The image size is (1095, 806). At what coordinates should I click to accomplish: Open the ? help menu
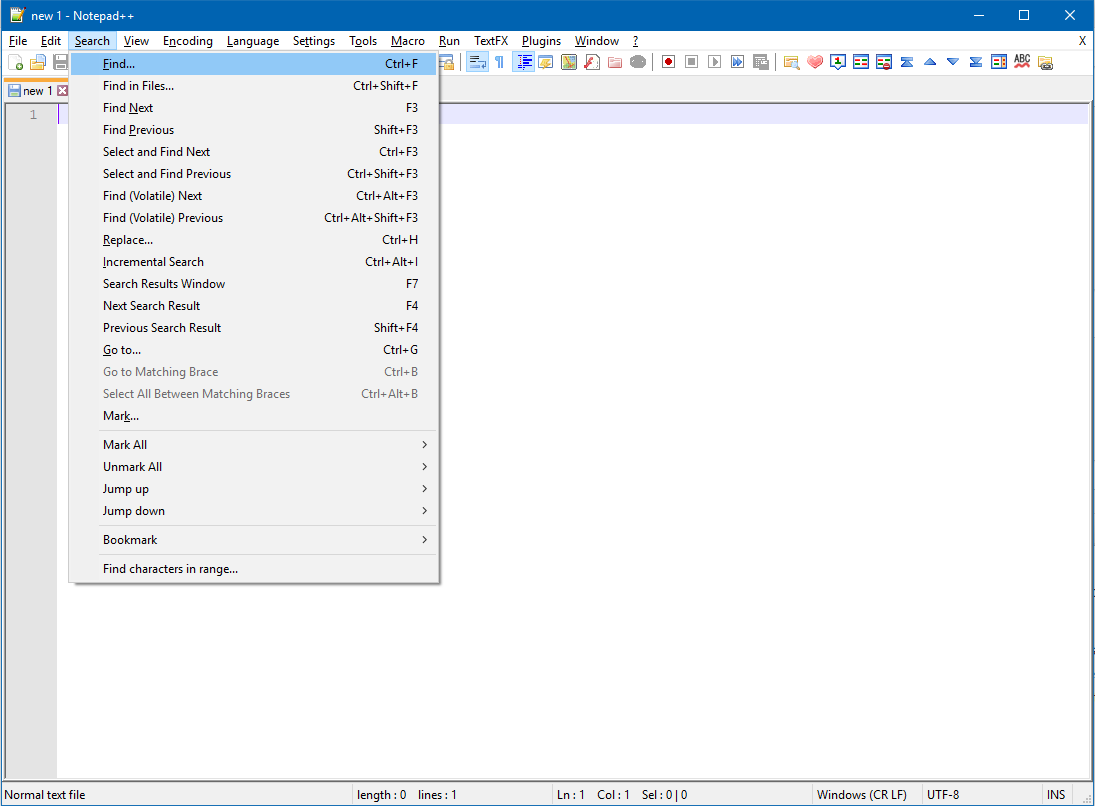(x=635, y=41)
